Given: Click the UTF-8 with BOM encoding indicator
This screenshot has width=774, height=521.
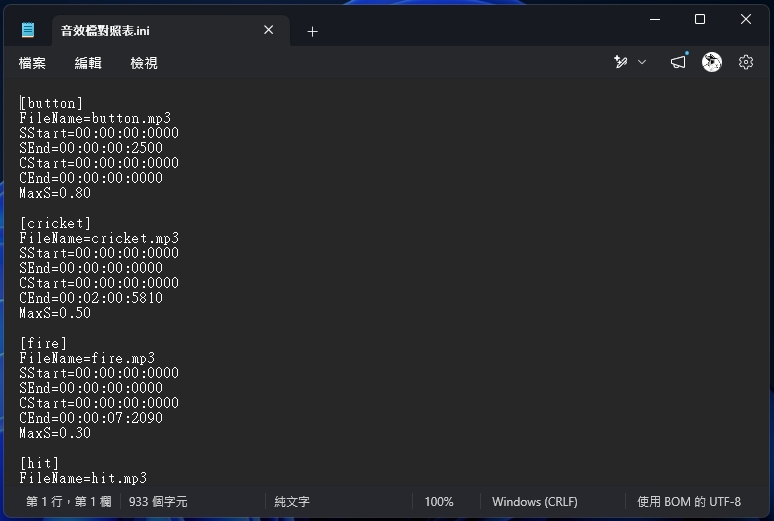Looking at the screenshot, I should [689, 502].
